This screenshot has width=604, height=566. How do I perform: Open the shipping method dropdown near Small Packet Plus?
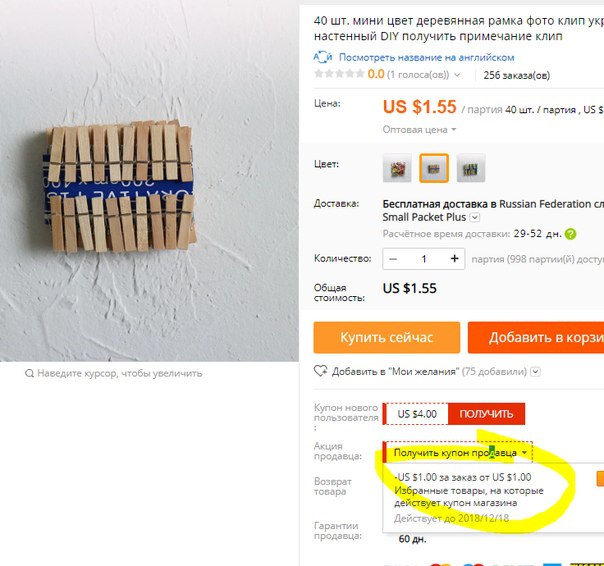475,217
